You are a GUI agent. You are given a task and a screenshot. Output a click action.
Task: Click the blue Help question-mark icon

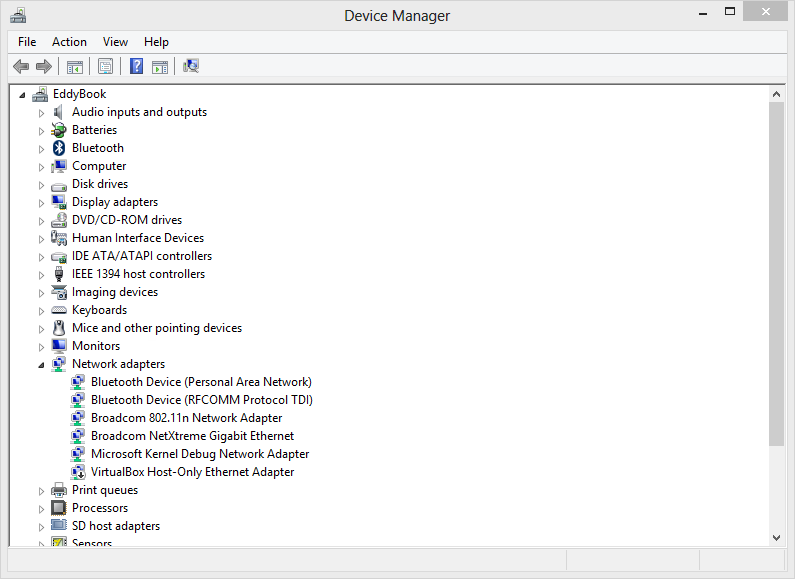click(x=136, y=66)
